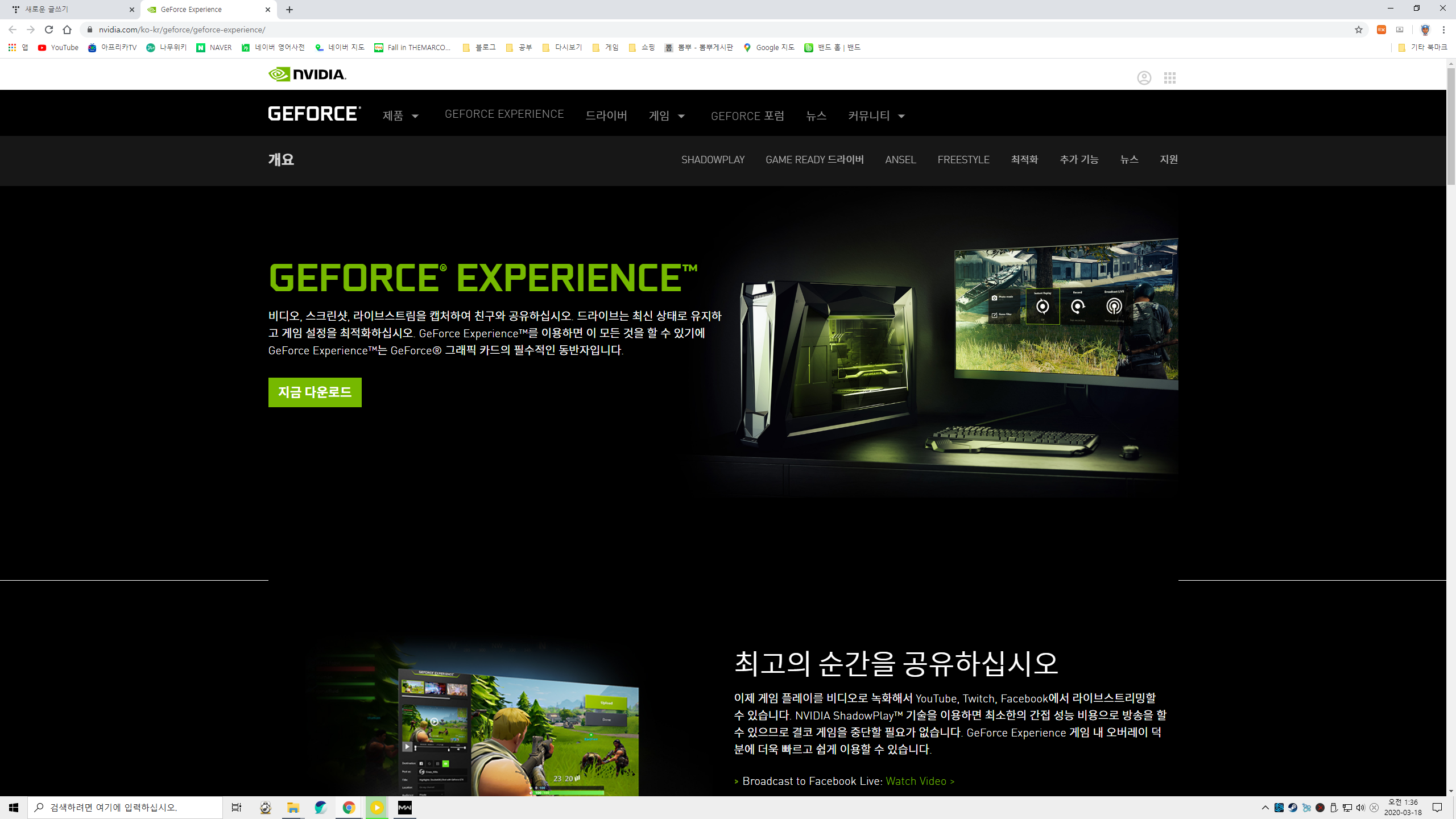Viewport: 1456px width, 819px height.
Task: Select the 개요 overview heading
Action: click(281, 159)
